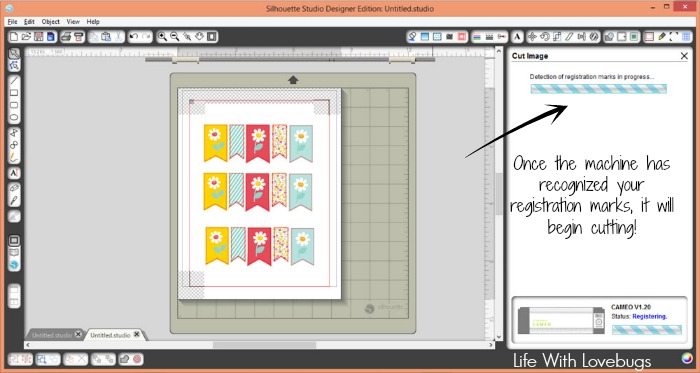
Task: Close the Cut Image panel
Action: coord(684,56)
